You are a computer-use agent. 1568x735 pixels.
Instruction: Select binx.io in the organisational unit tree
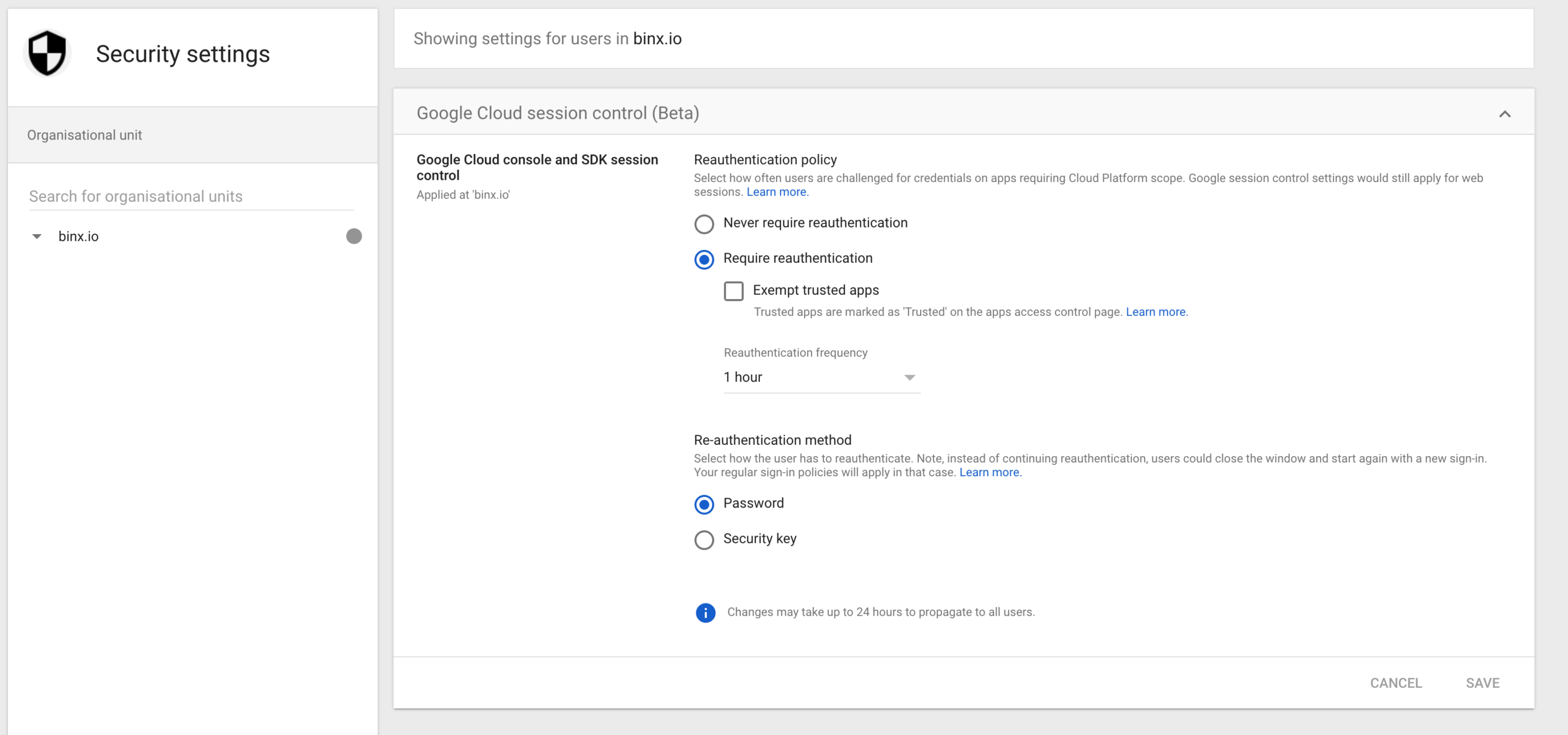coord(78,236)
